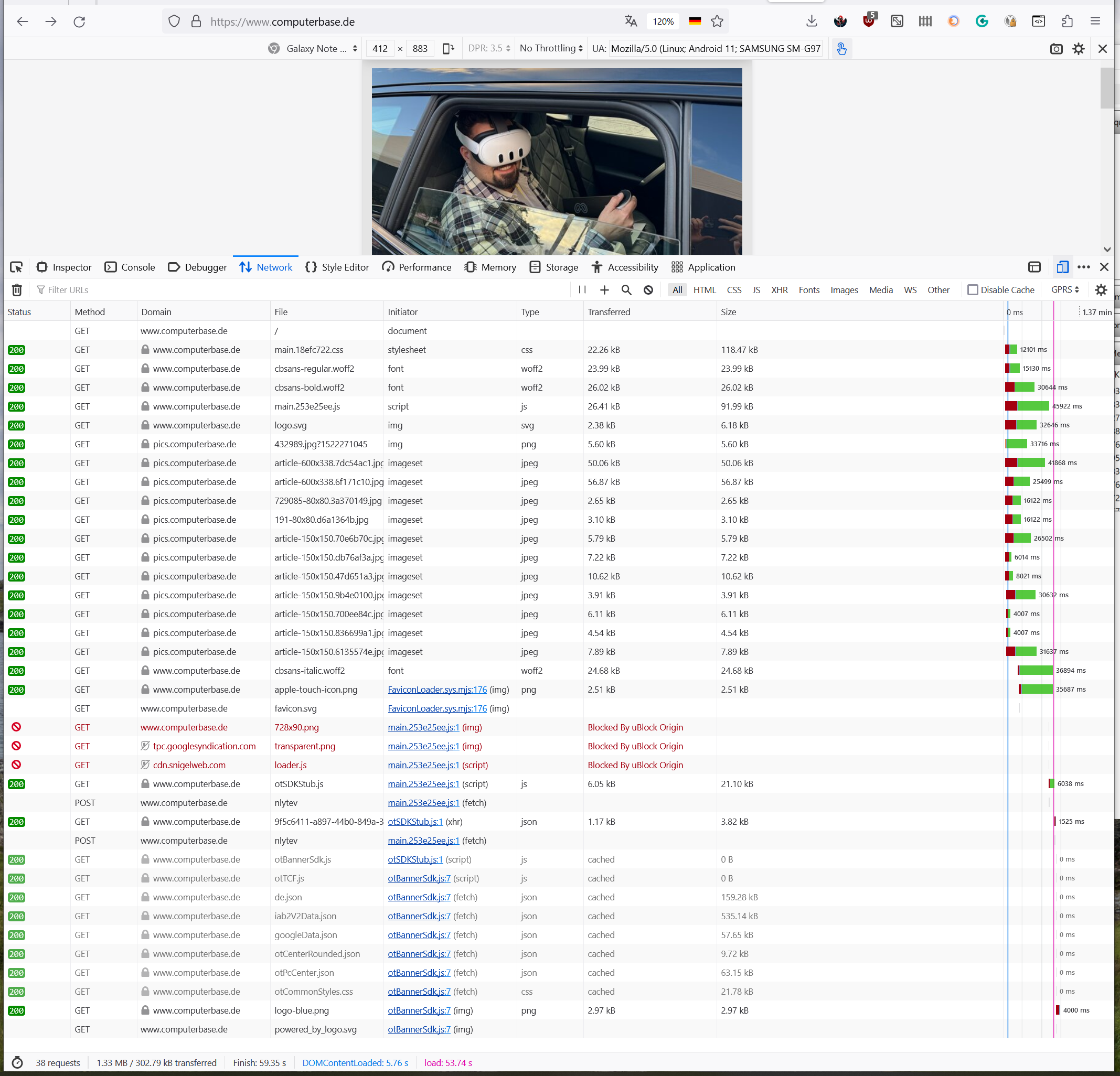Click the Filter URLs input field
Image resolution: width=1120 pixels, height=1076 pixels.
coord(286,290)
